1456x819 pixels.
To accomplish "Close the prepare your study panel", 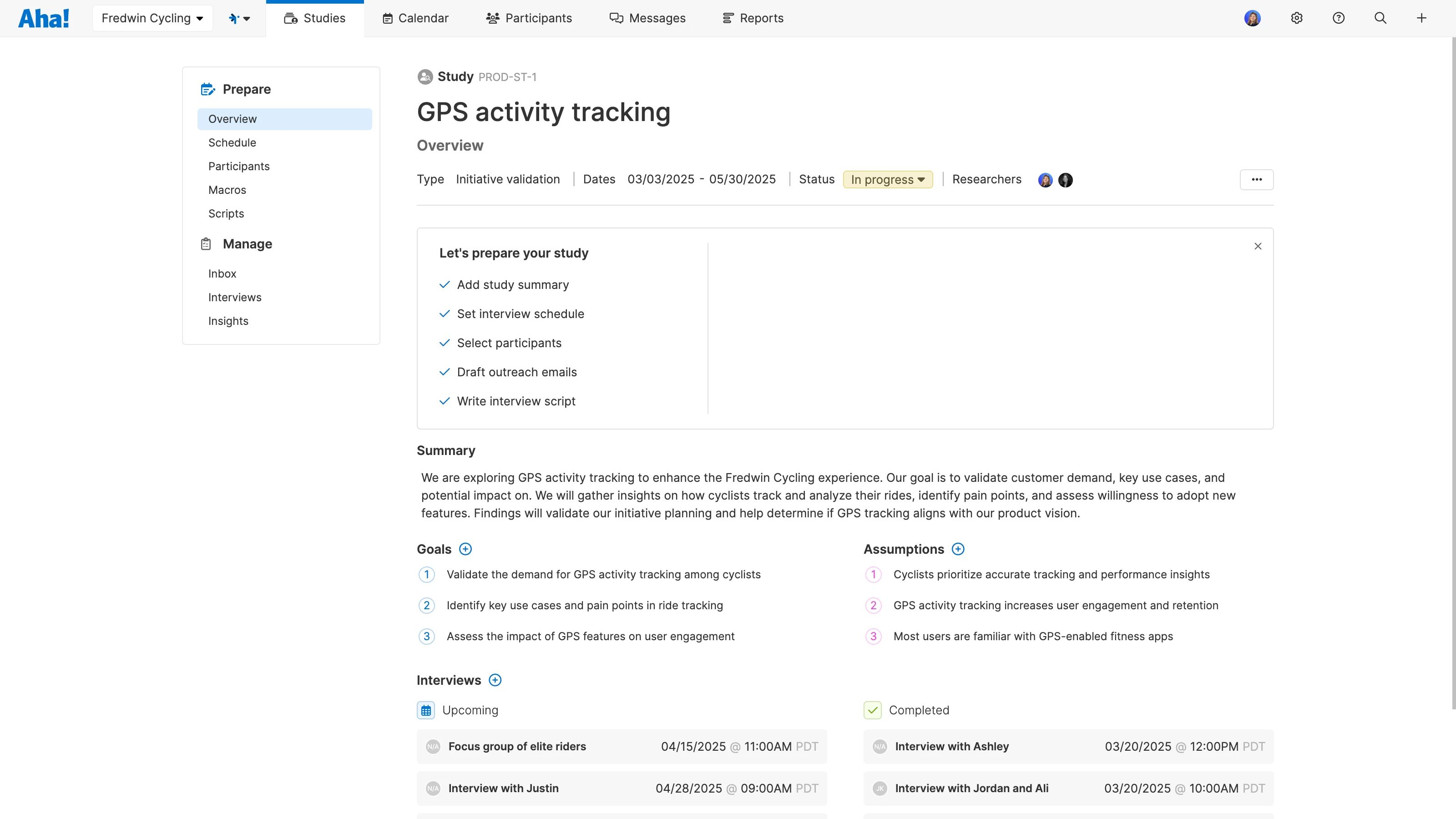I will pyautogui.click(x=1258, y=246).
